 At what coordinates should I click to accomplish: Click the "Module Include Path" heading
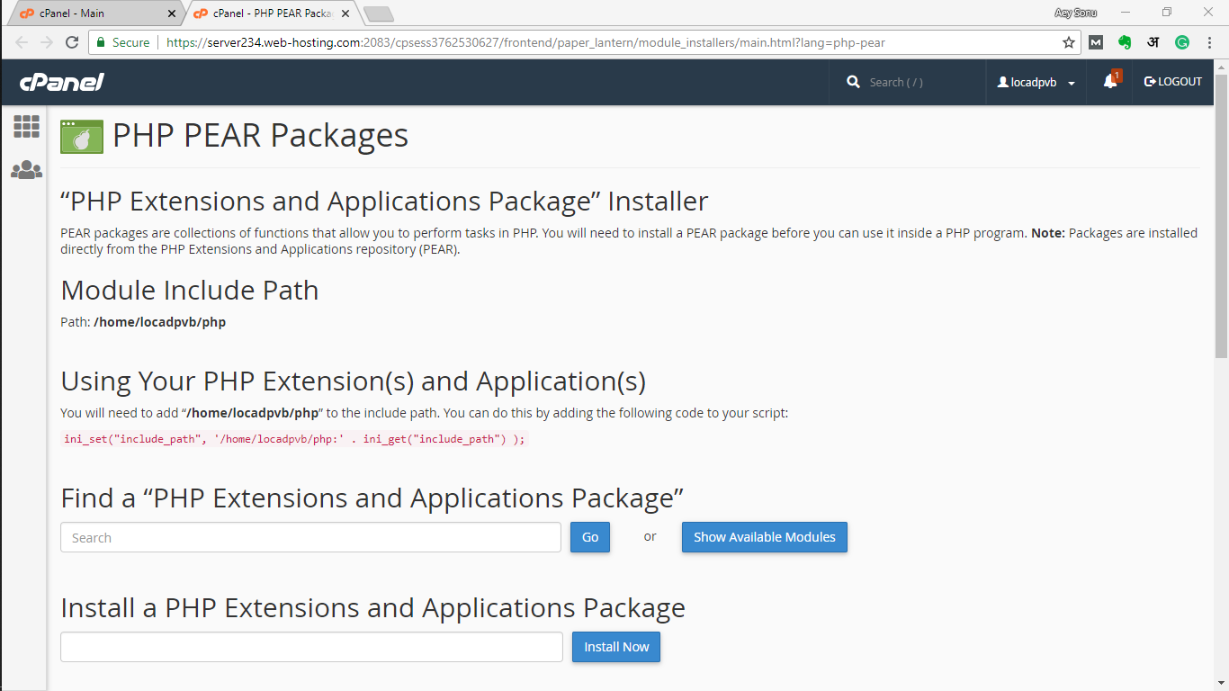[x=190, y=290]
